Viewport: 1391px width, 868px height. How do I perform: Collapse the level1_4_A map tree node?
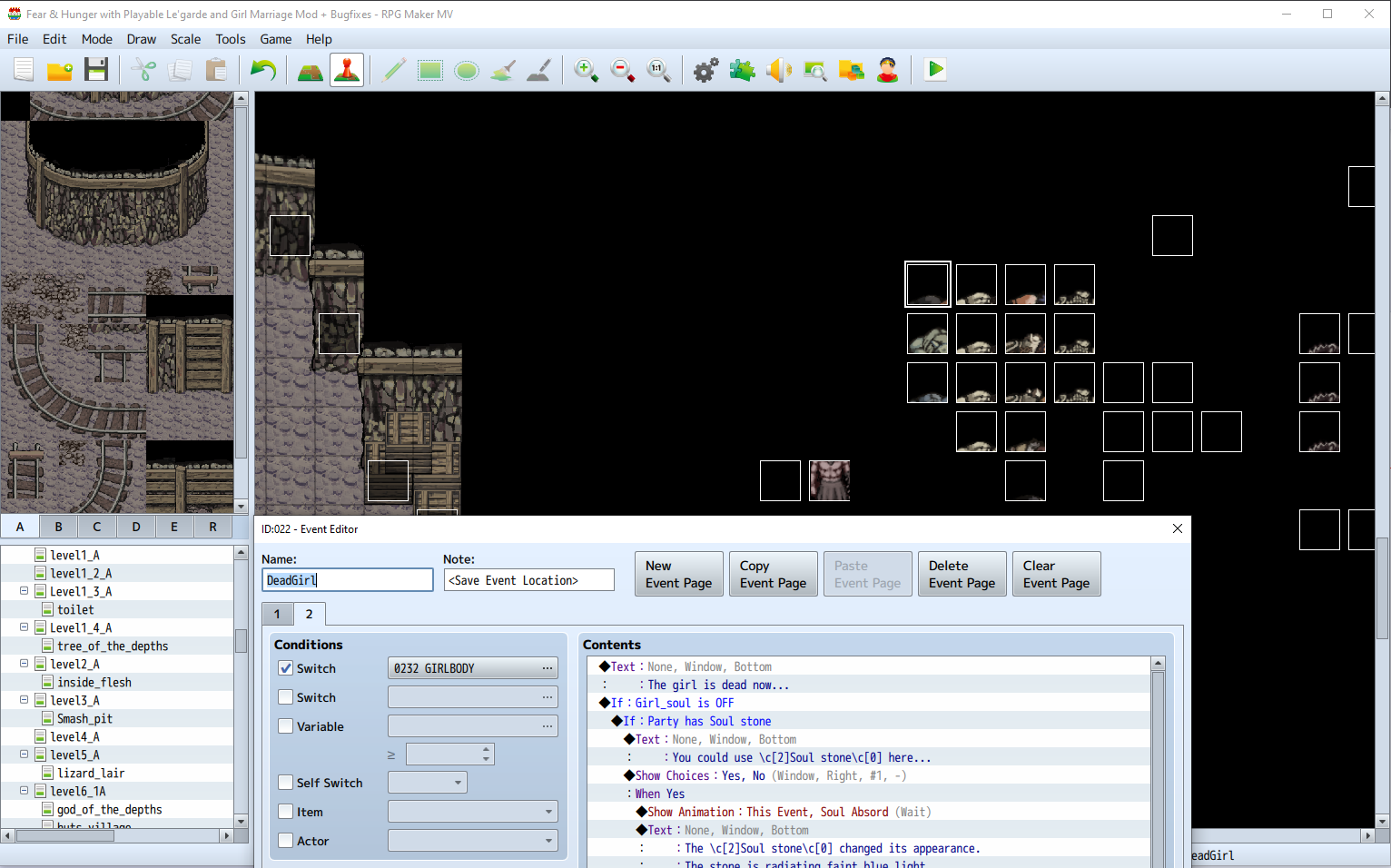(25, 627)
